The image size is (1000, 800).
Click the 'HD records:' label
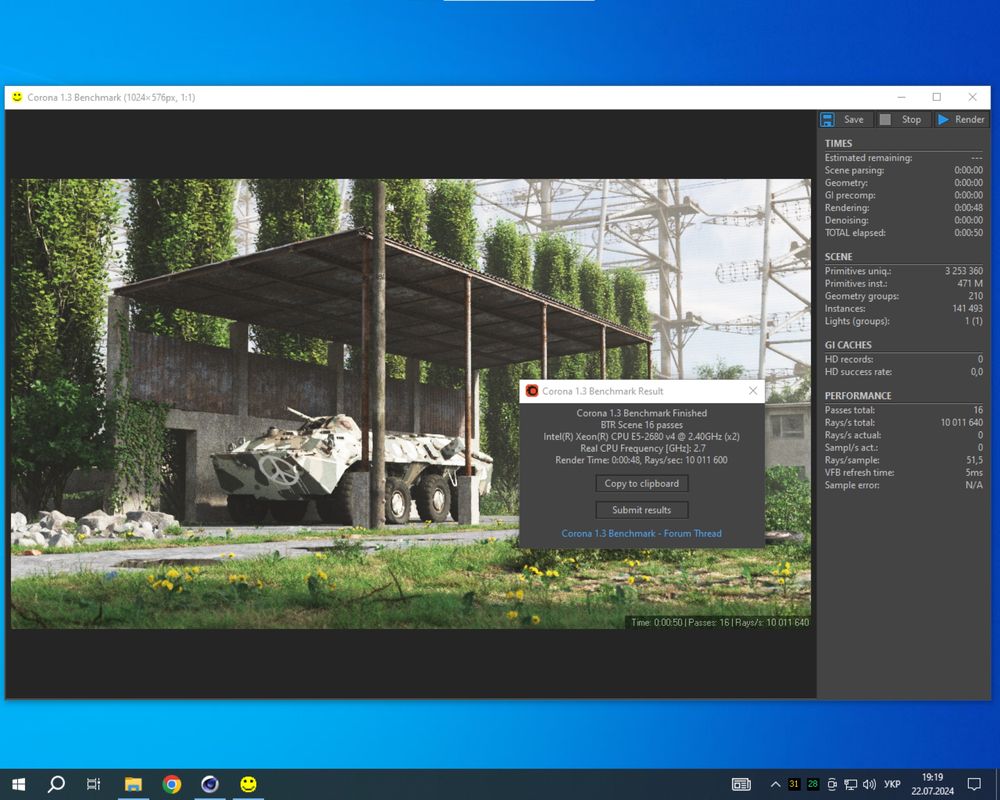[x=849, y=359]
